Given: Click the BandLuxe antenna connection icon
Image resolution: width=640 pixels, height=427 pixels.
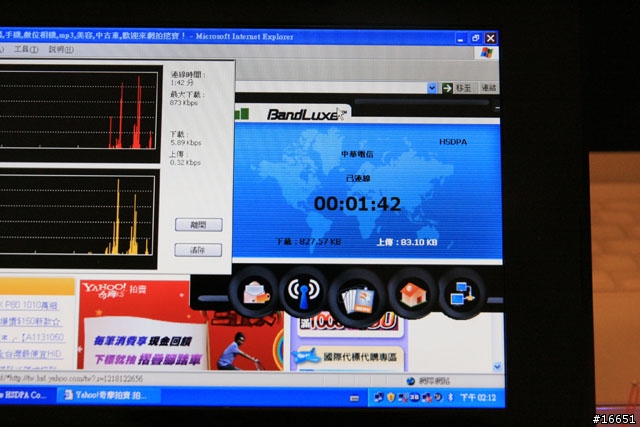Looking at the screenshot, I should click(304, 293).
